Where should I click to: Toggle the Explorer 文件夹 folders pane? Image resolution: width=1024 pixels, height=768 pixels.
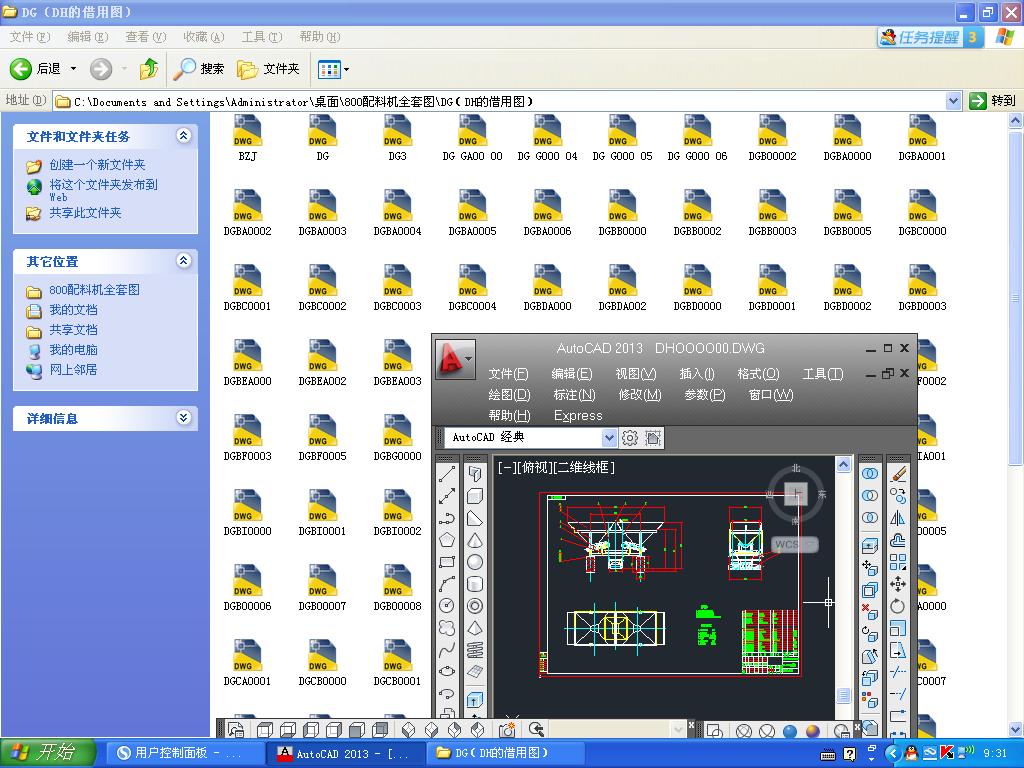268,69
